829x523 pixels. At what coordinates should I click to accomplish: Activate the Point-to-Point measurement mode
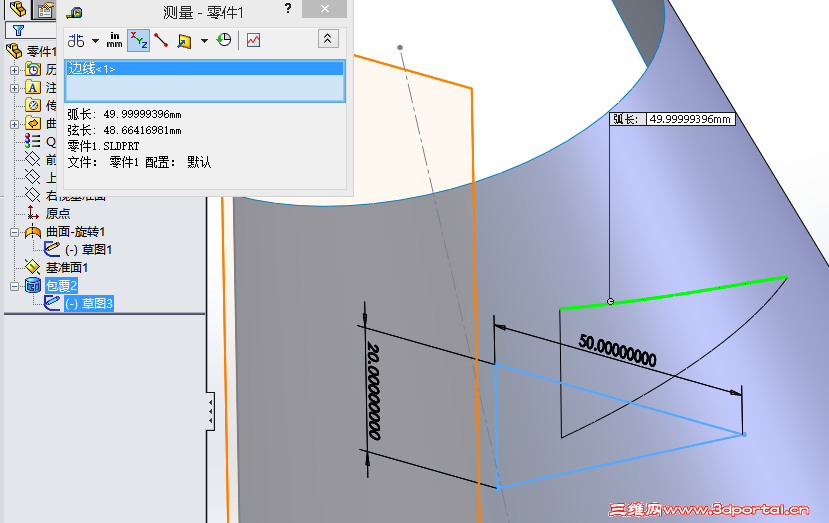[161, 40]
